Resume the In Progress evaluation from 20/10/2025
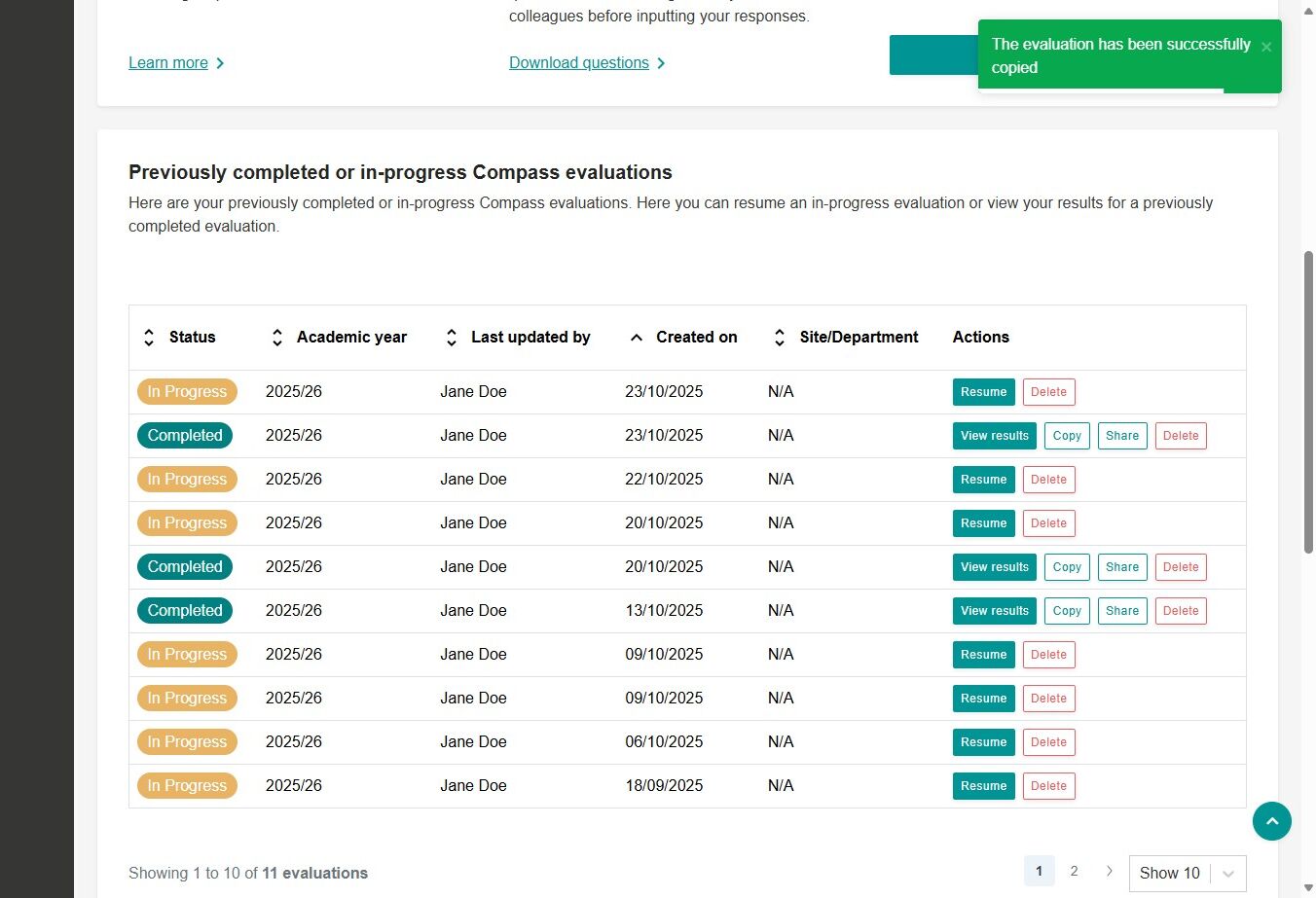Screen dimensions: 1316x898 [984, 523]
